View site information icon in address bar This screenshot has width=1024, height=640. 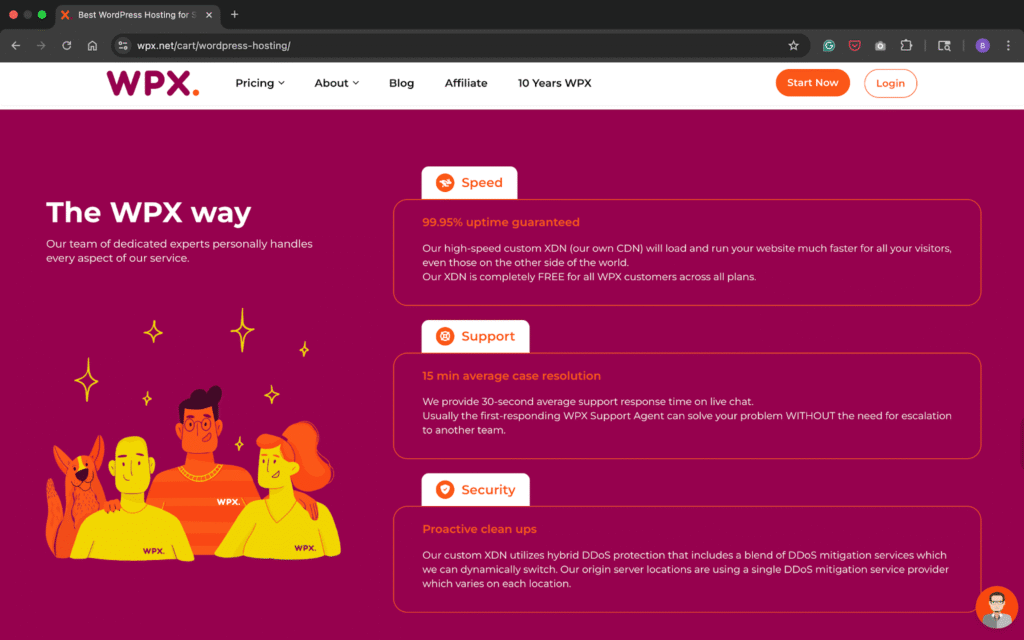click(123, 45)
